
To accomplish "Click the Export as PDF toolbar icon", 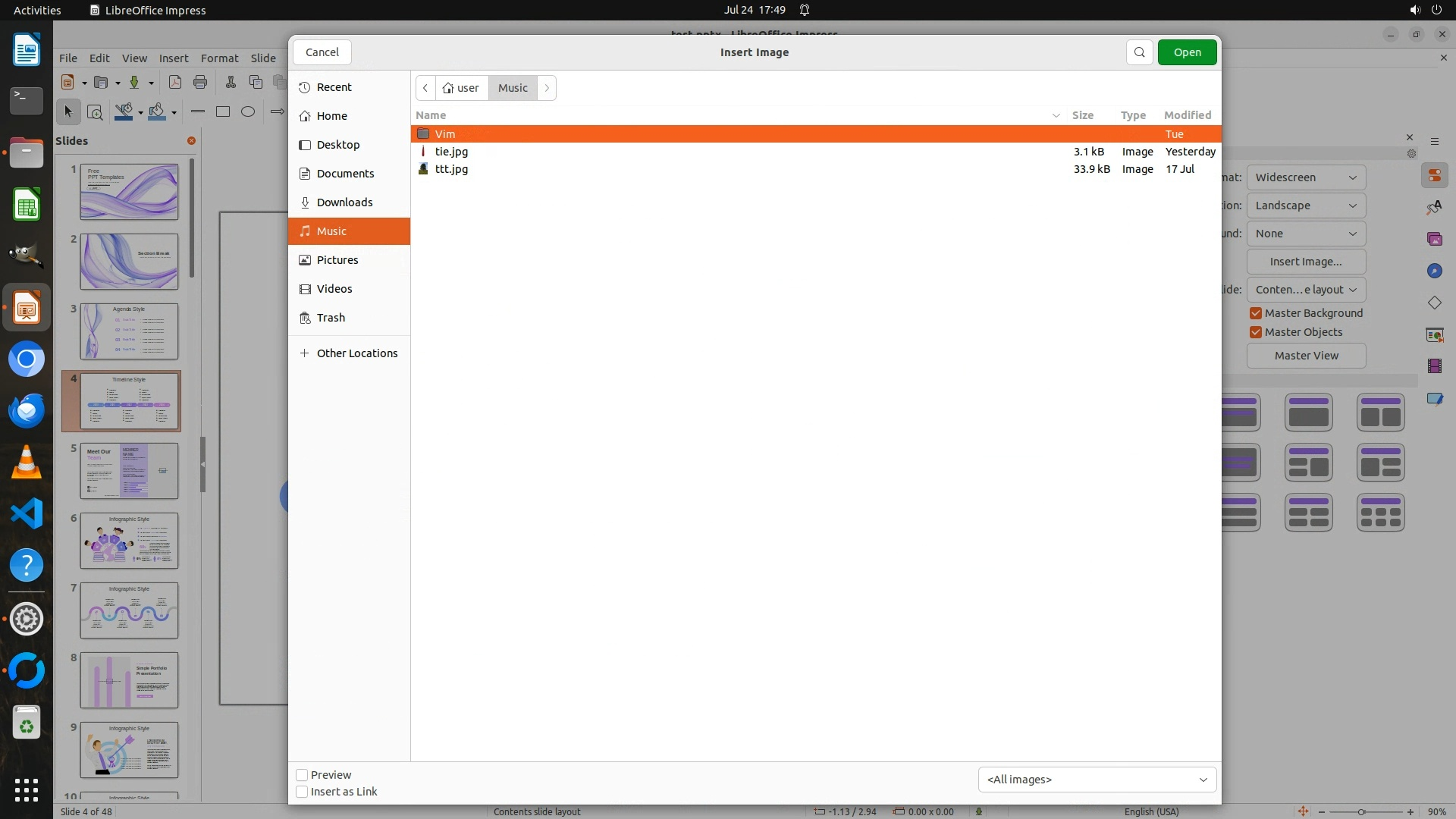I will [x=175, y=82].
